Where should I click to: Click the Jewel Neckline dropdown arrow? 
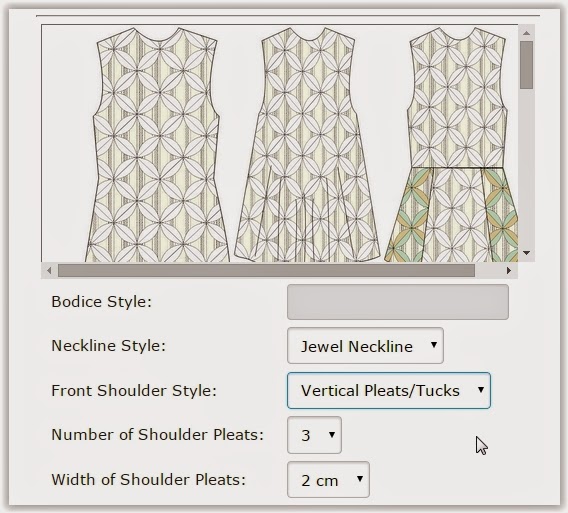click(434, 345)
